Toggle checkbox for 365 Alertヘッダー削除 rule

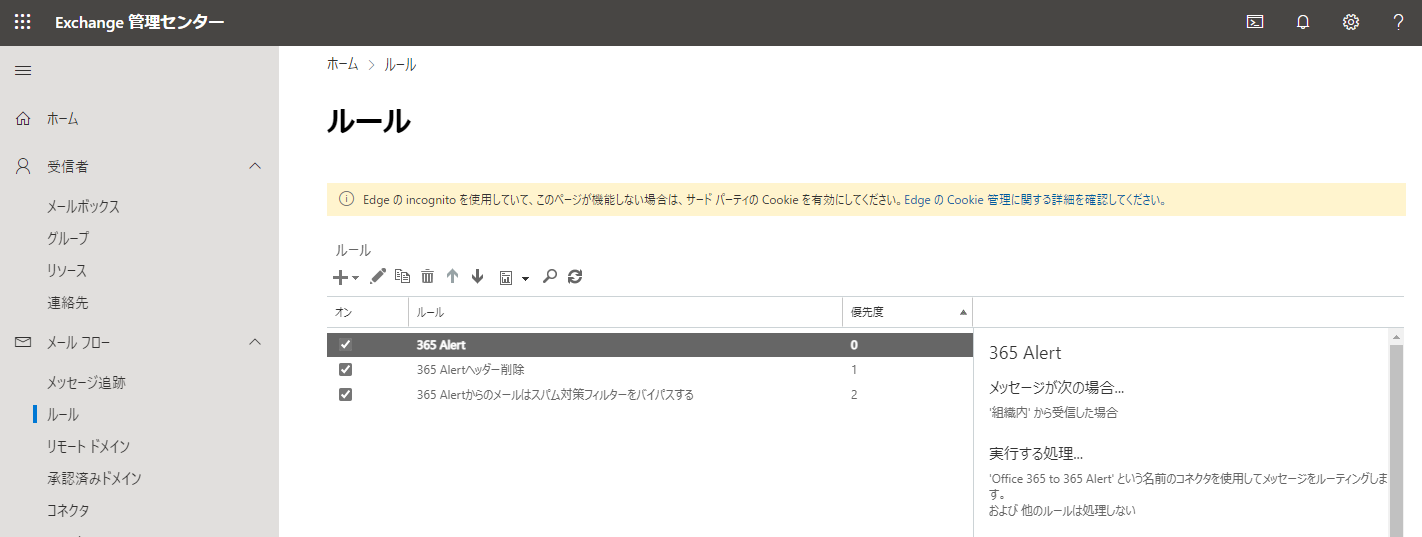[x=346, y=370]
